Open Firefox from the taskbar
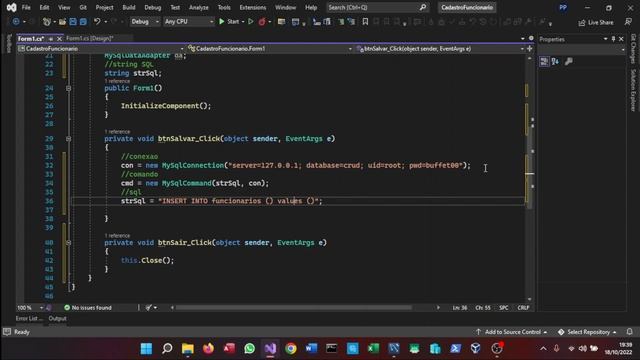640x360 pixels. (208, 348)
